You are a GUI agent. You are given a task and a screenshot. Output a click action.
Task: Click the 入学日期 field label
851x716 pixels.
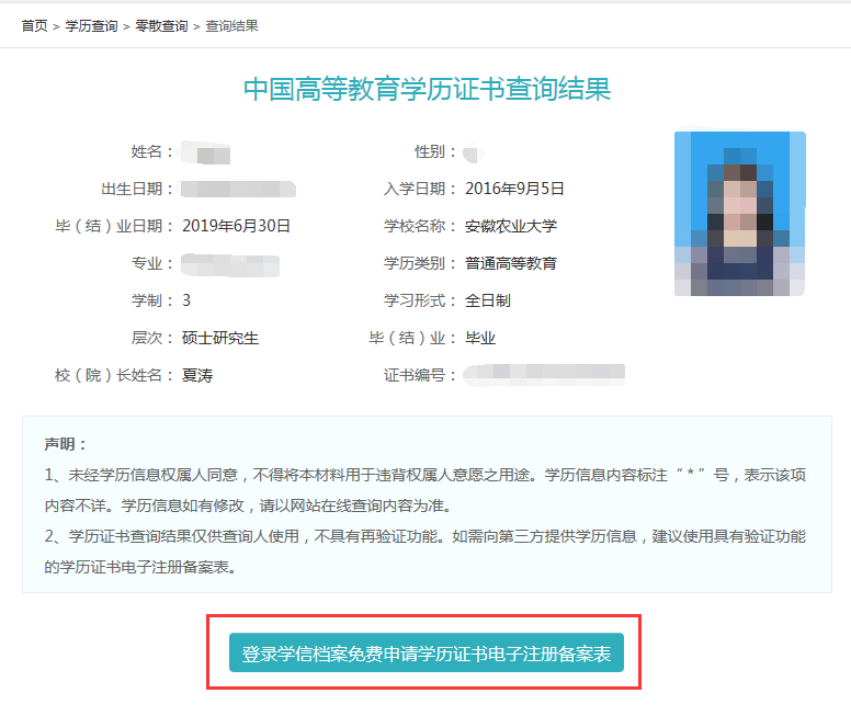420,189
